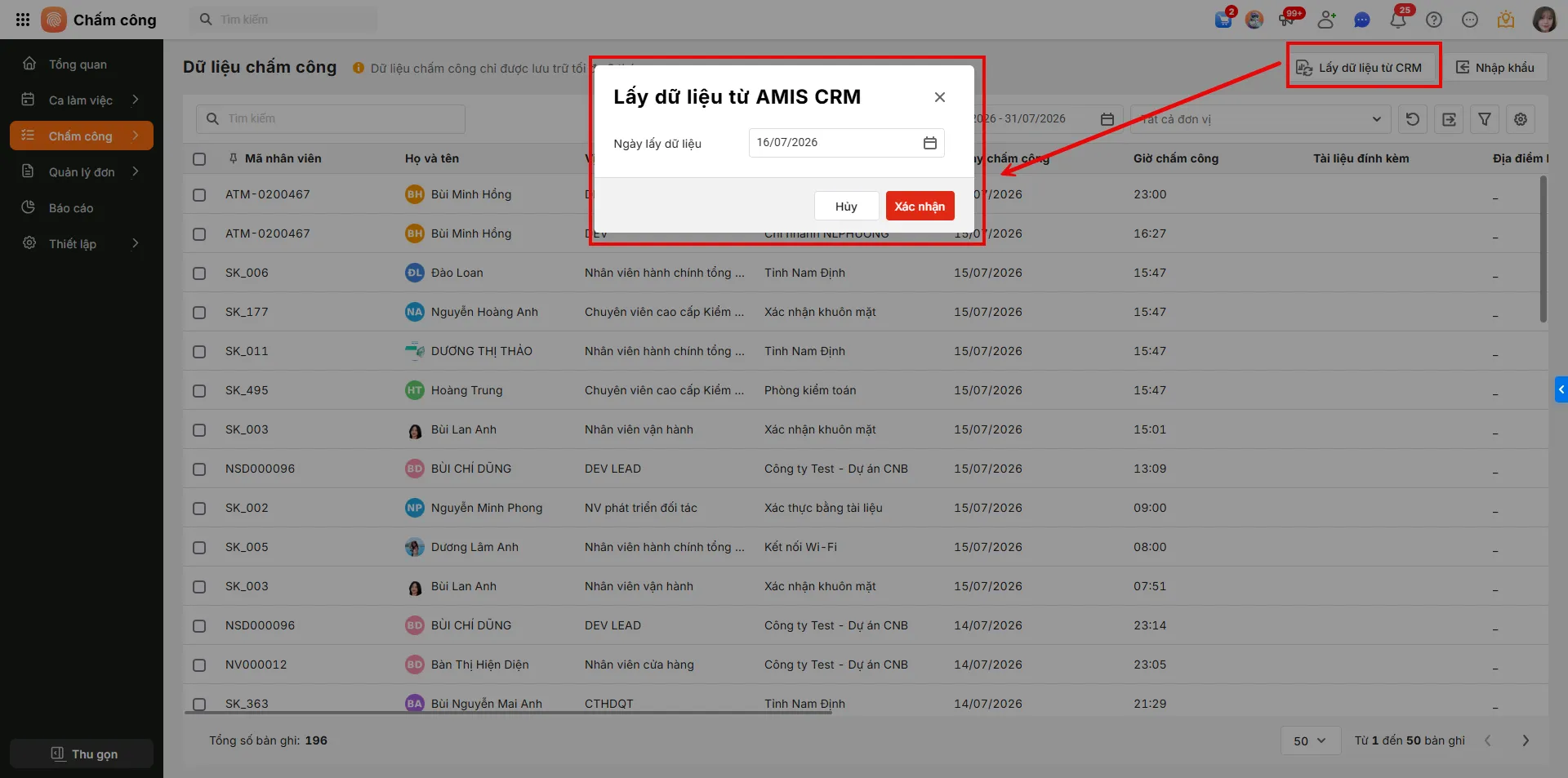Open the app launcher grid icon
This screenshot has width=1568, height=778.
coord(23,20)
